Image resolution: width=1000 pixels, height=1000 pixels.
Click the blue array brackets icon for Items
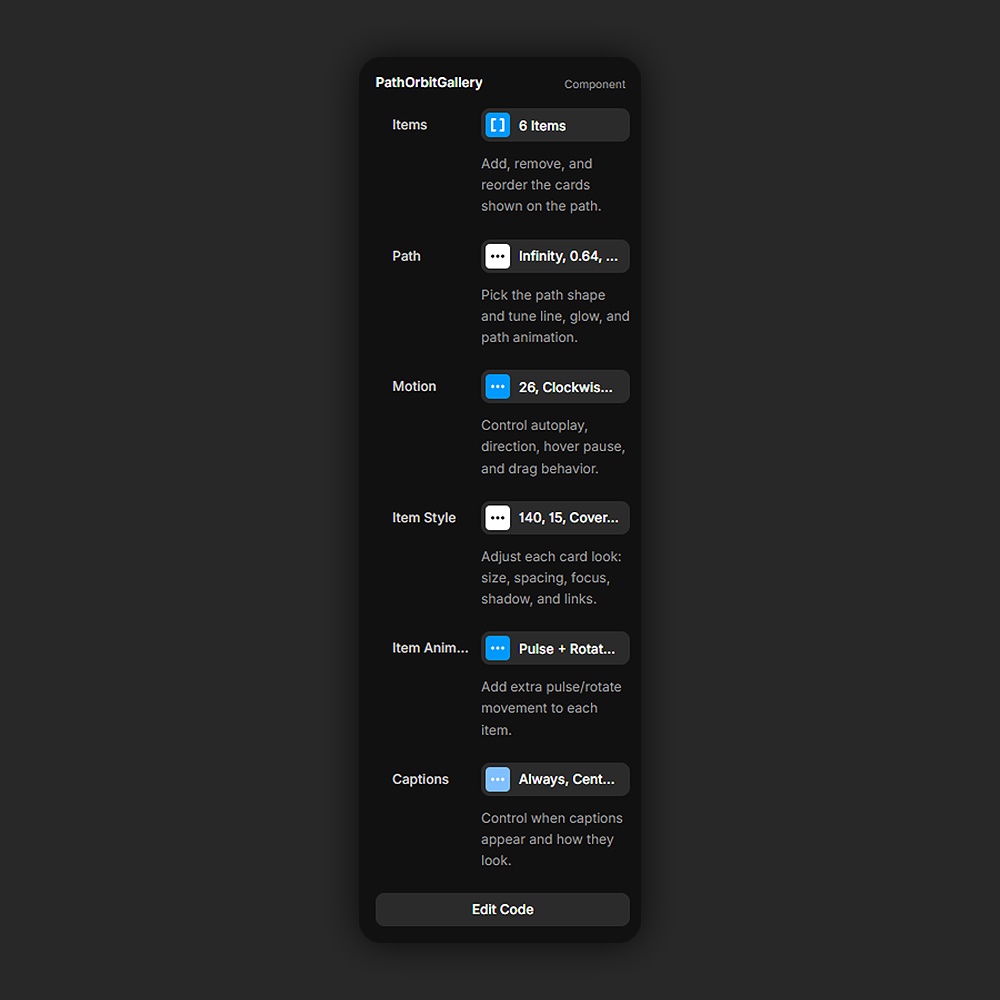click(497, 125)
